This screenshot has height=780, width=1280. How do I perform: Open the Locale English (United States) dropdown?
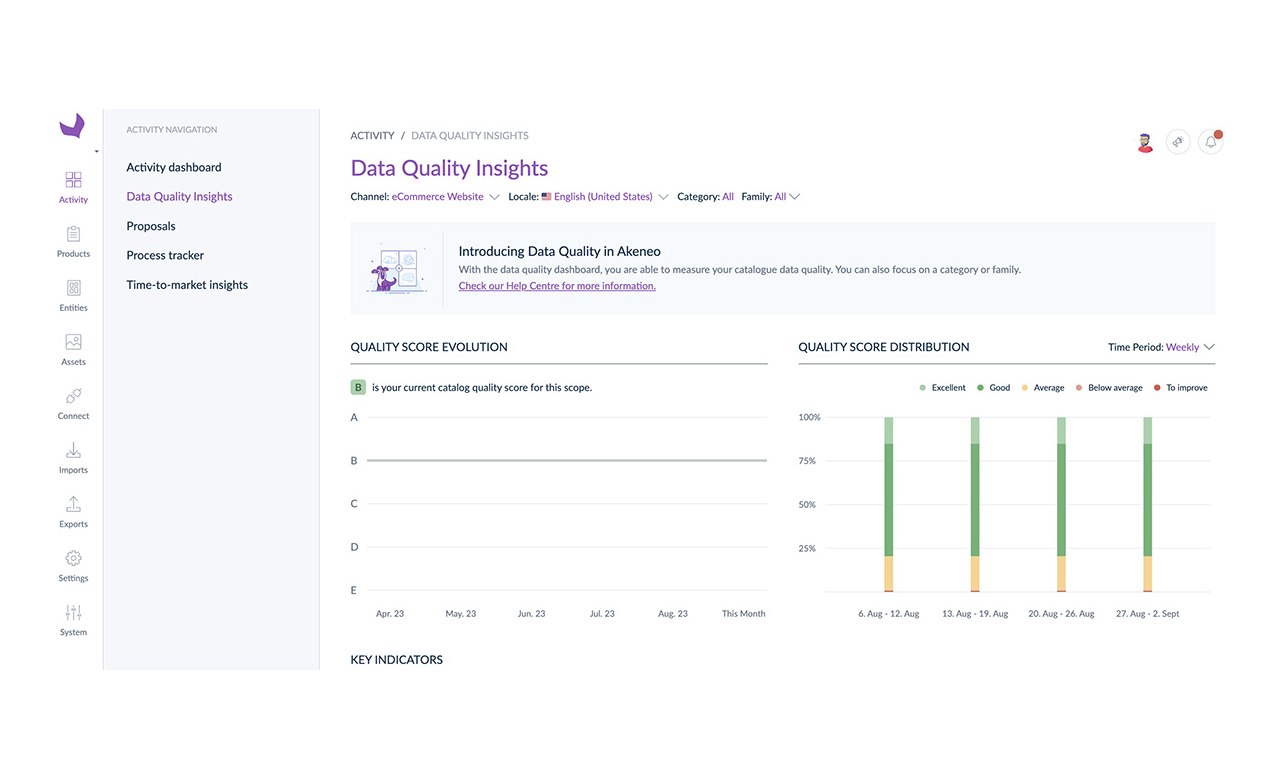click(588, 197)
